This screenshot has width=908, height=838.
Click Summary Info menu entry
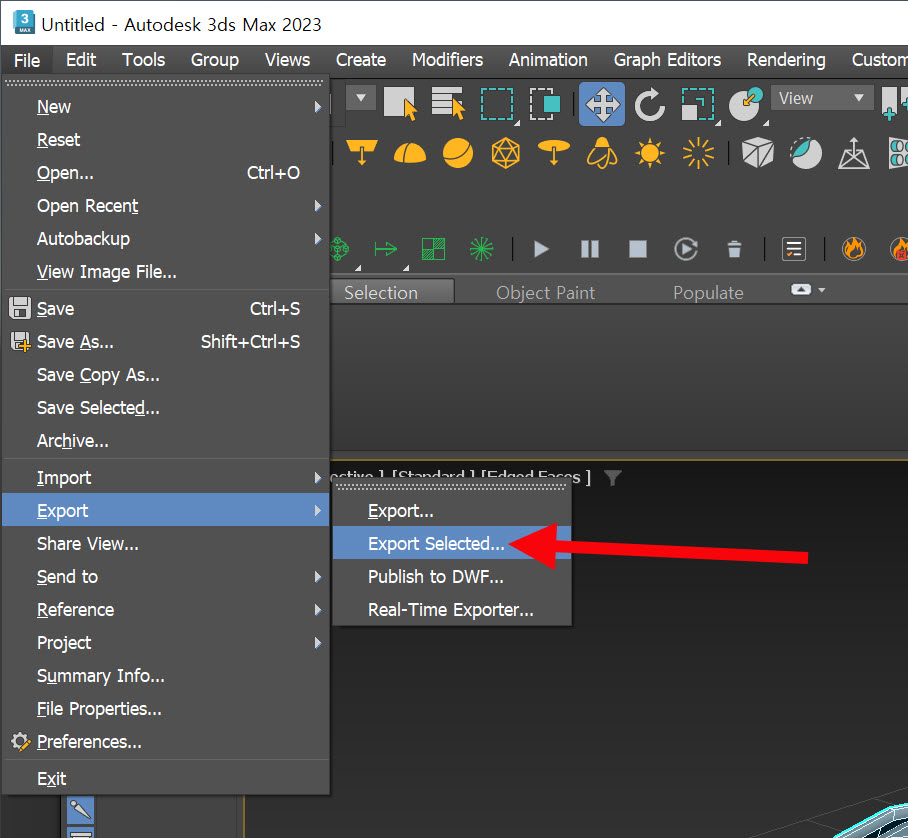pyautogui.click(x=166, y=676)
